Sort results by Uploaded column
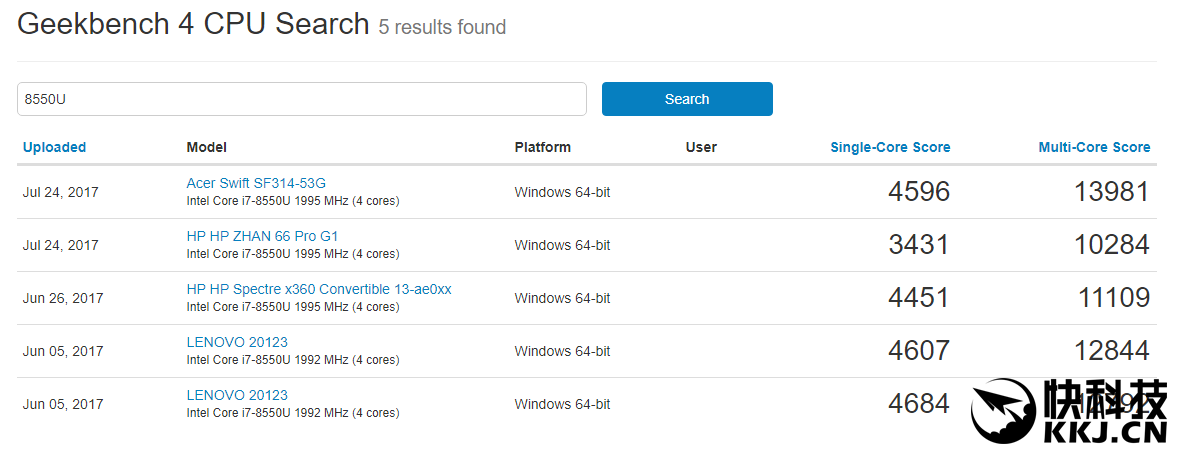The width and height of the screenshot is (1177, 454). pyautogui.click(x=54, y=147)
